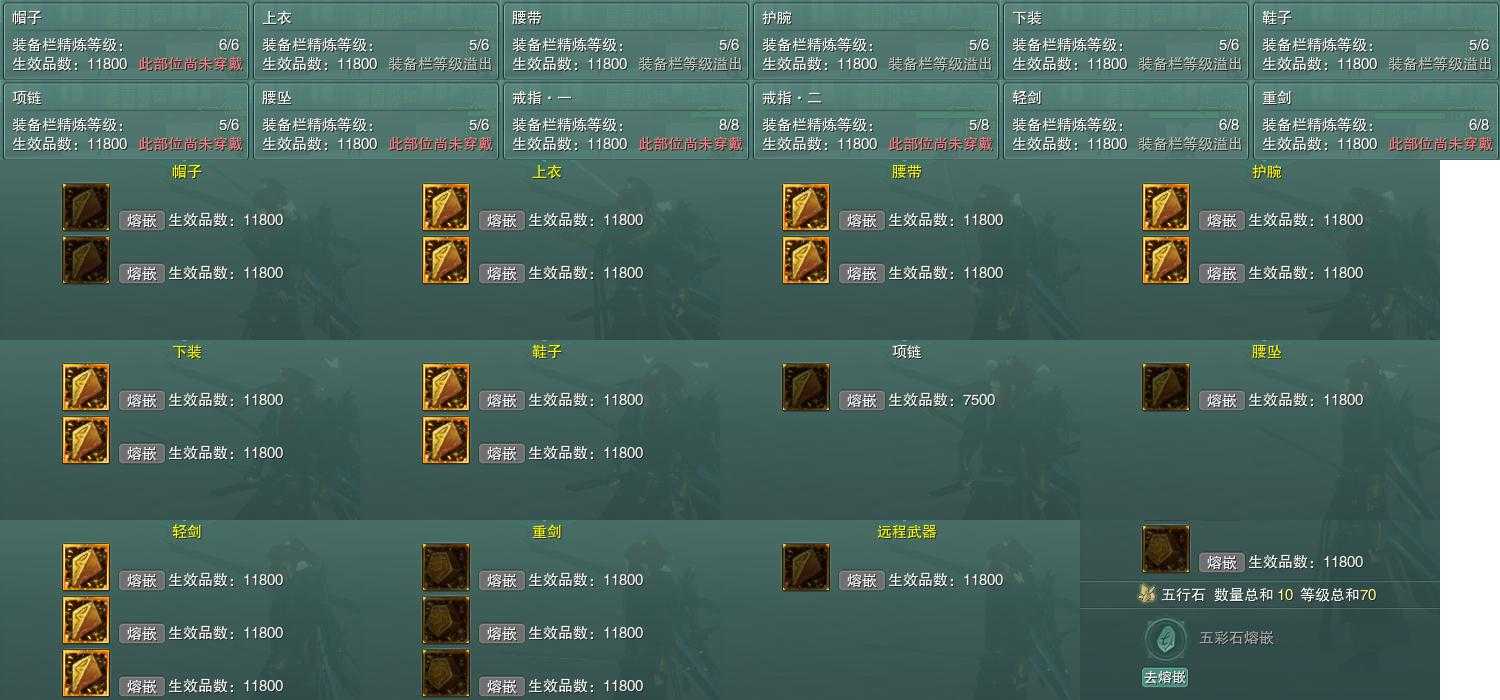
Task: Select second gem slot icon under 上衣
Action: coord(446,260)
